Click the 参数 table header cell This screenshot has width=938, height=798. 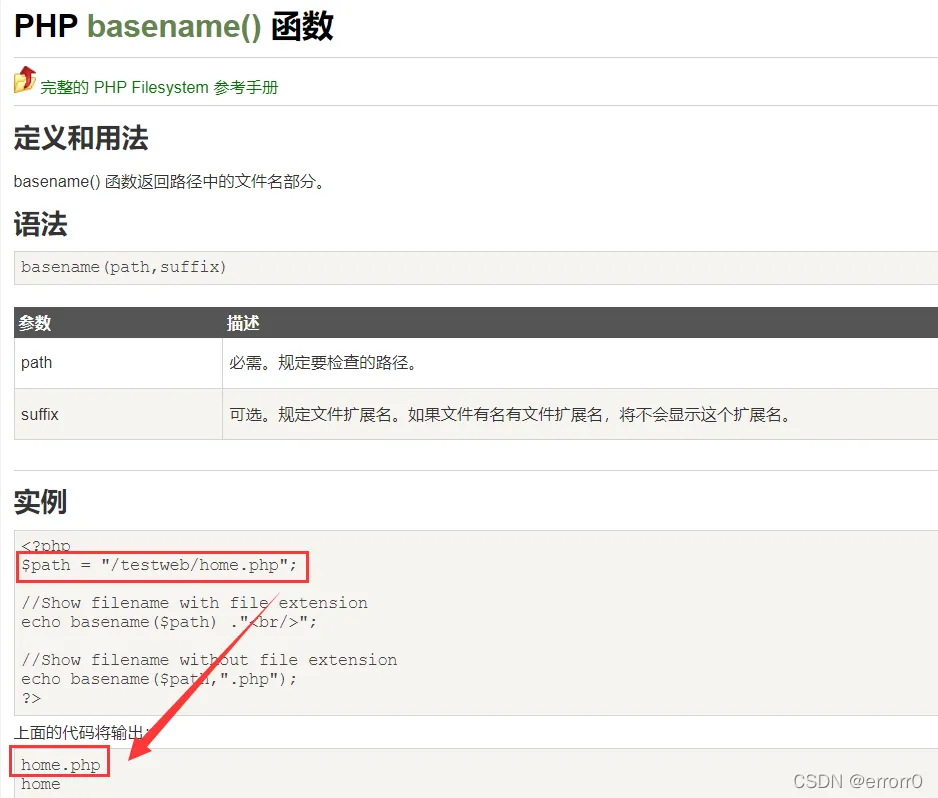tap(118, 323)
